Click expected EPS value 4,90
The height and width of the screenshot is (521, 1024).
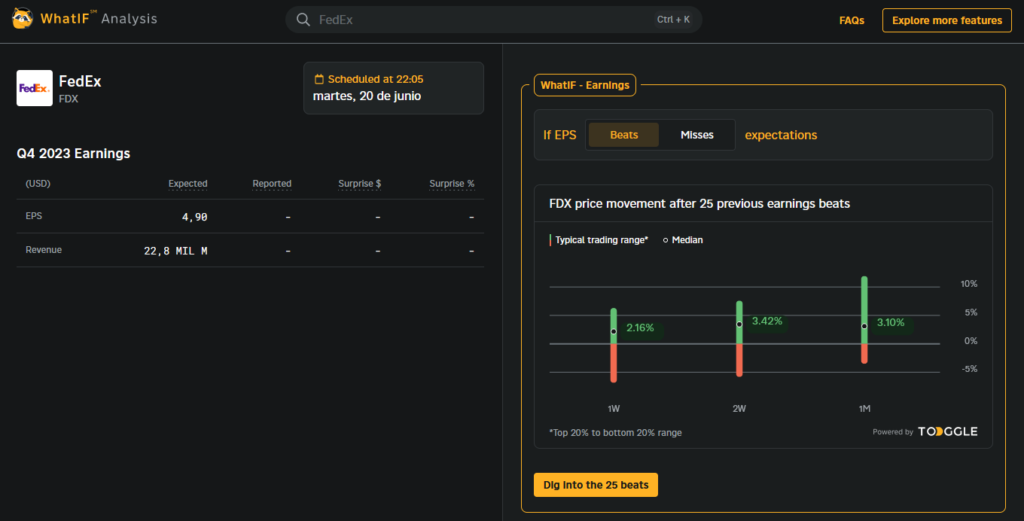click(x=195, y=217)
